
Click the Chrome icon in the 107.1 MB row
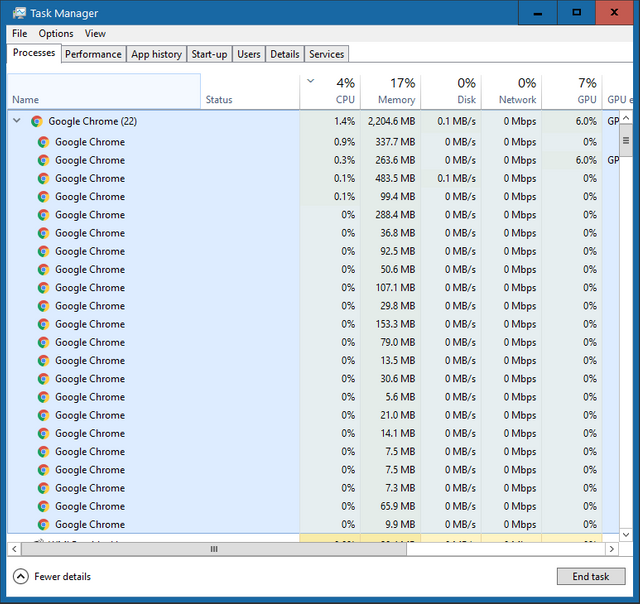(43, 288)
